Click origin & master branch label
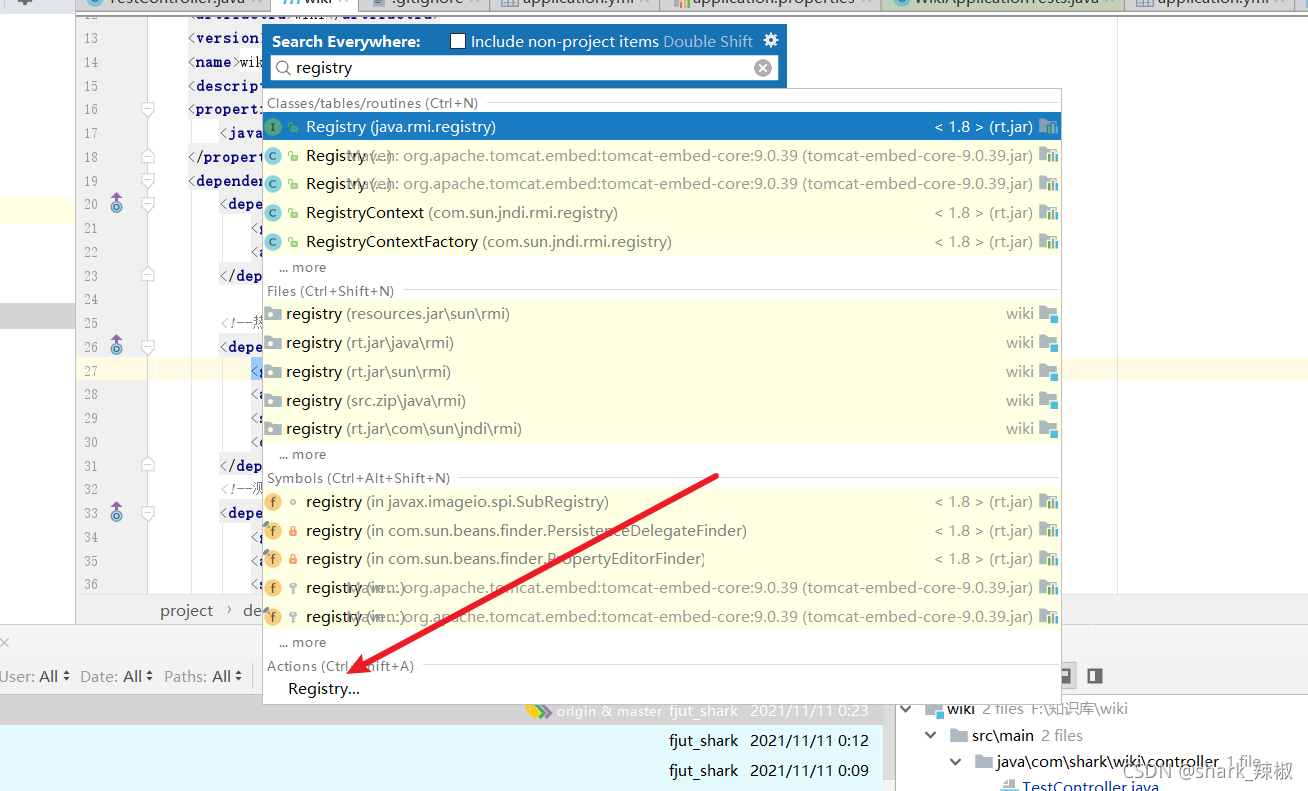 [609, 711]
